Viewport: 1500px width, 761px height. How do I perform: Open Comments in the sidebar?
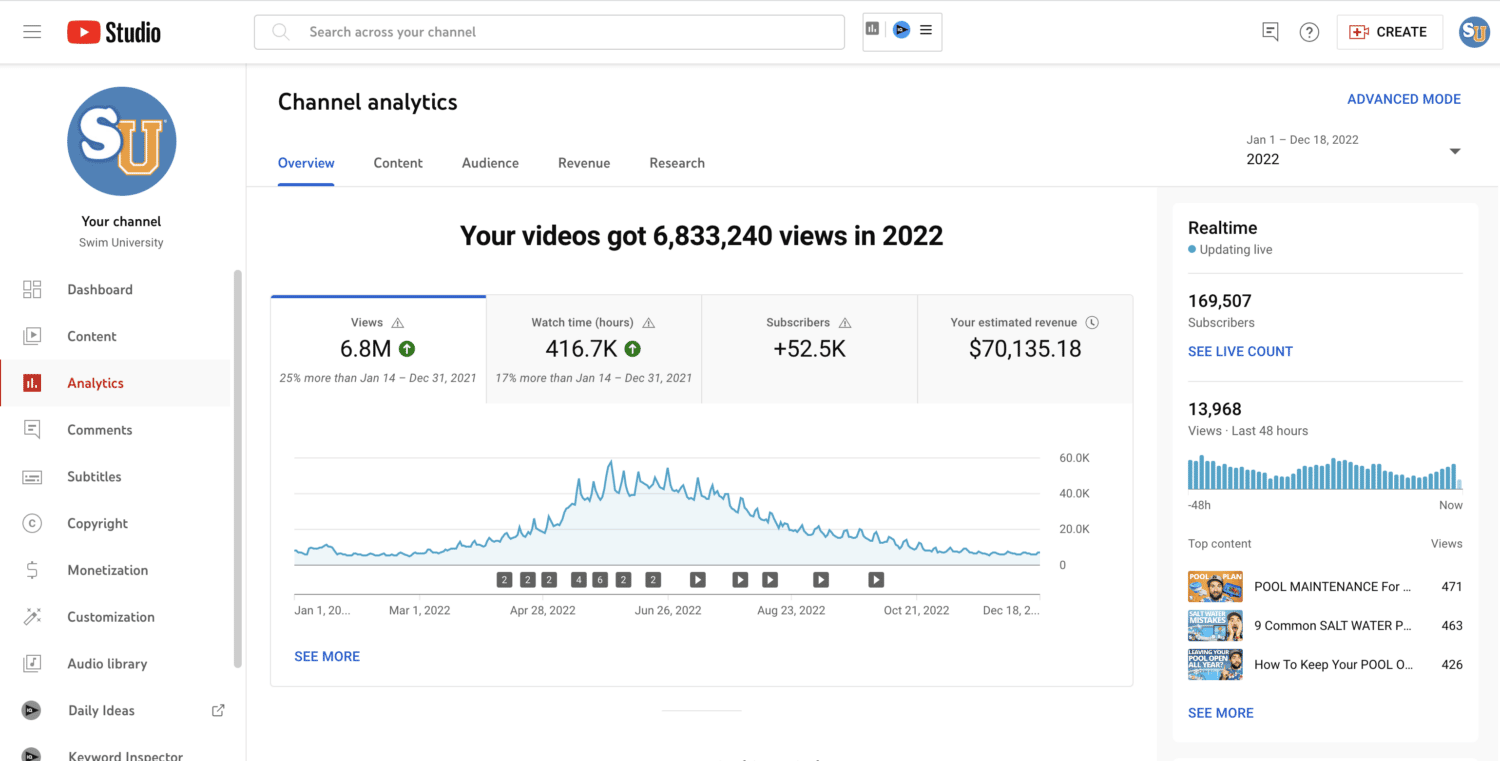[115, 430]
